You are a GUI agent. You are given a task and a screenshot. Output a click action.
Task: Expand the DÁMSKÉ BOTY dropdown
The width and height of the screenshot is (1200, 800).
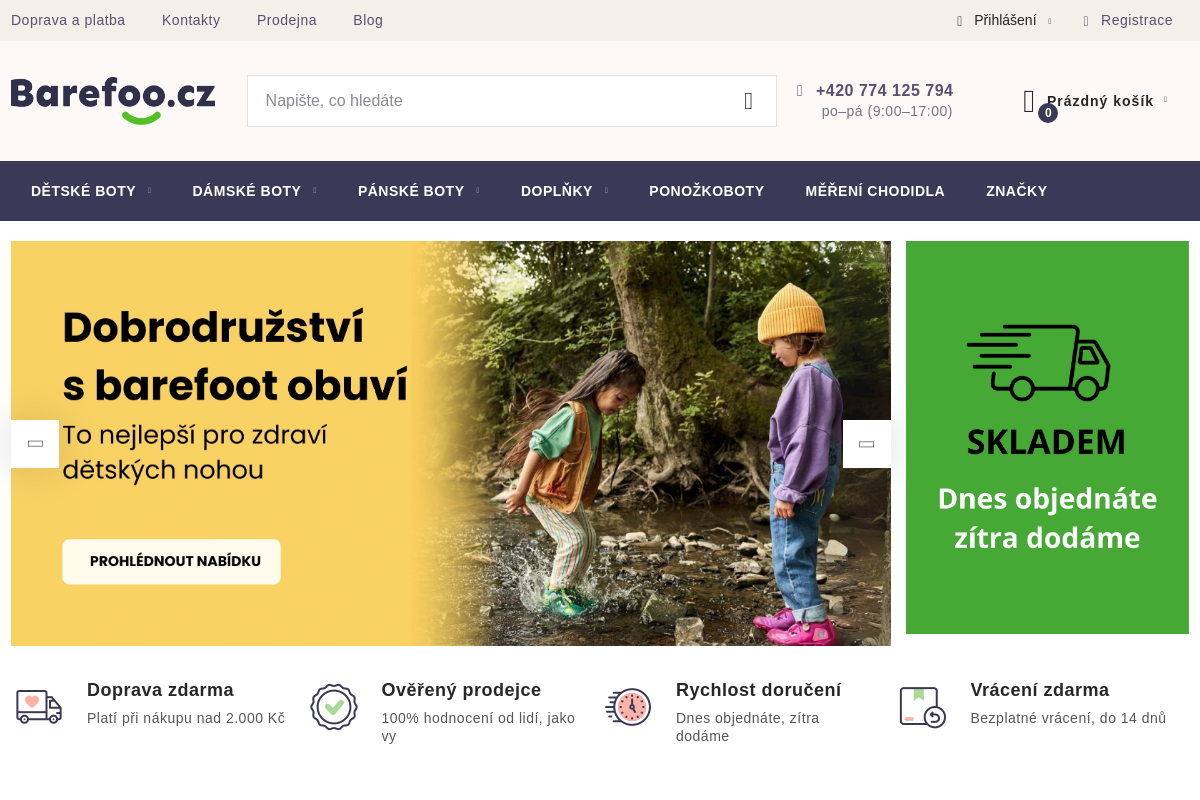pyautogui.click(x=247, y=191)
